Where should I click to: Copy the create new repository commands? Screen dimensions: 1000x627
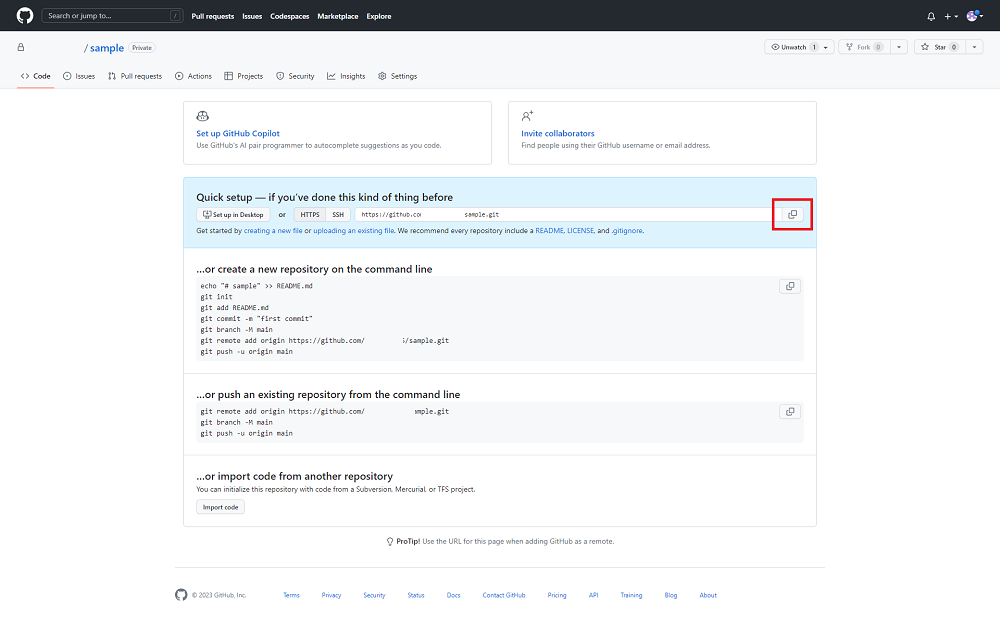tap(790, 286)
